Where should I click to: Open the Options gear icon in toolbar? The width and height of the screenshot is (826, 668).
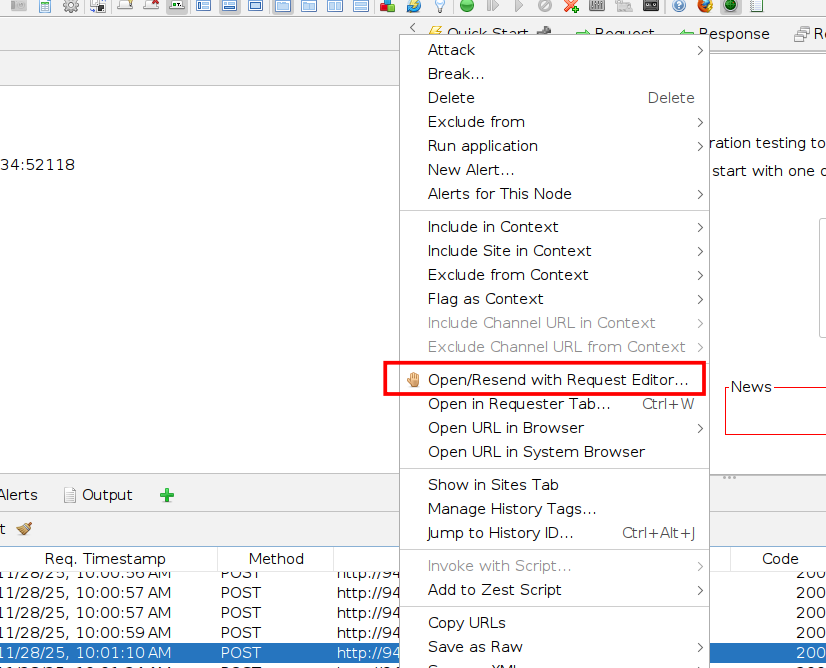click(71, 6)
